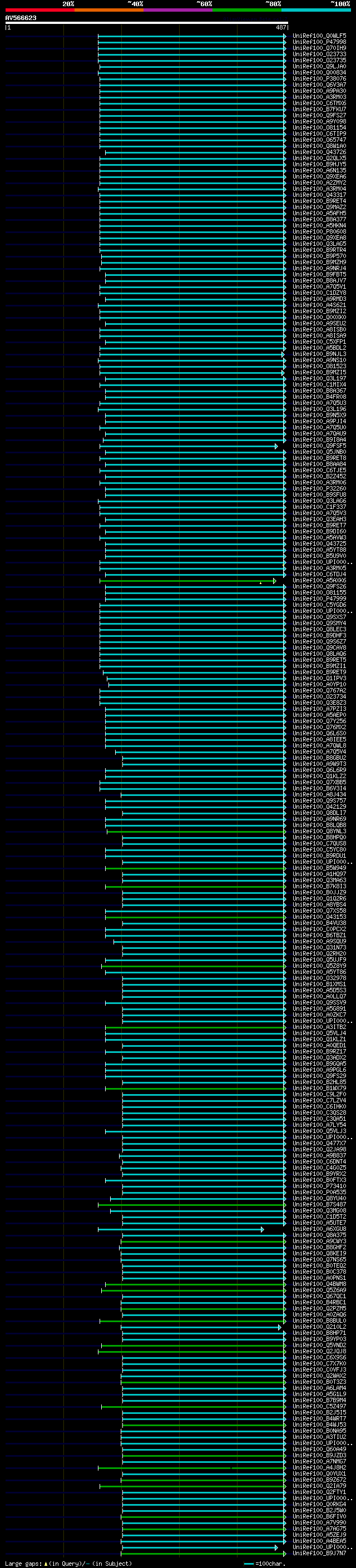Select the UniRef100_P47999 label
This screenshot has width=356, height=1568.
tap(319, 599)
